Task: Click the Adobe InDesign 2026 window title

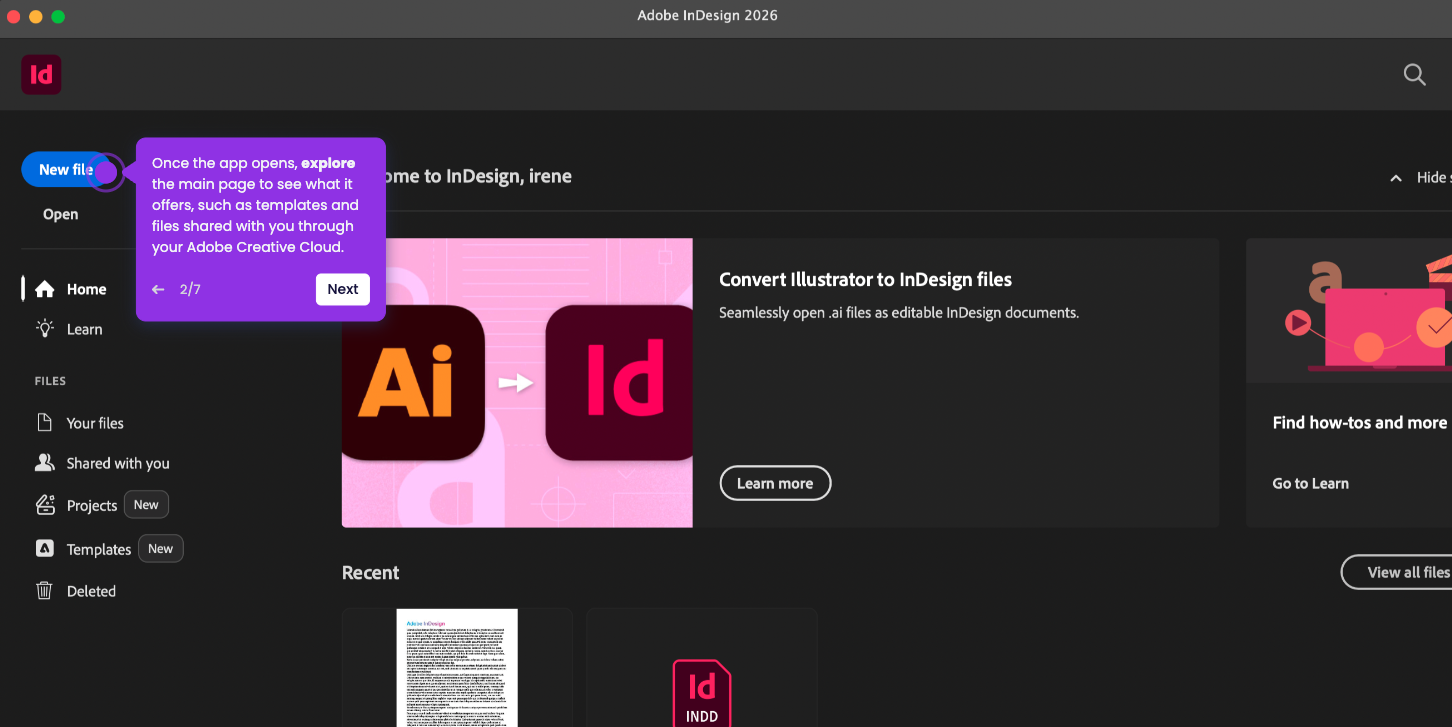Action: [x=707, y=15]
